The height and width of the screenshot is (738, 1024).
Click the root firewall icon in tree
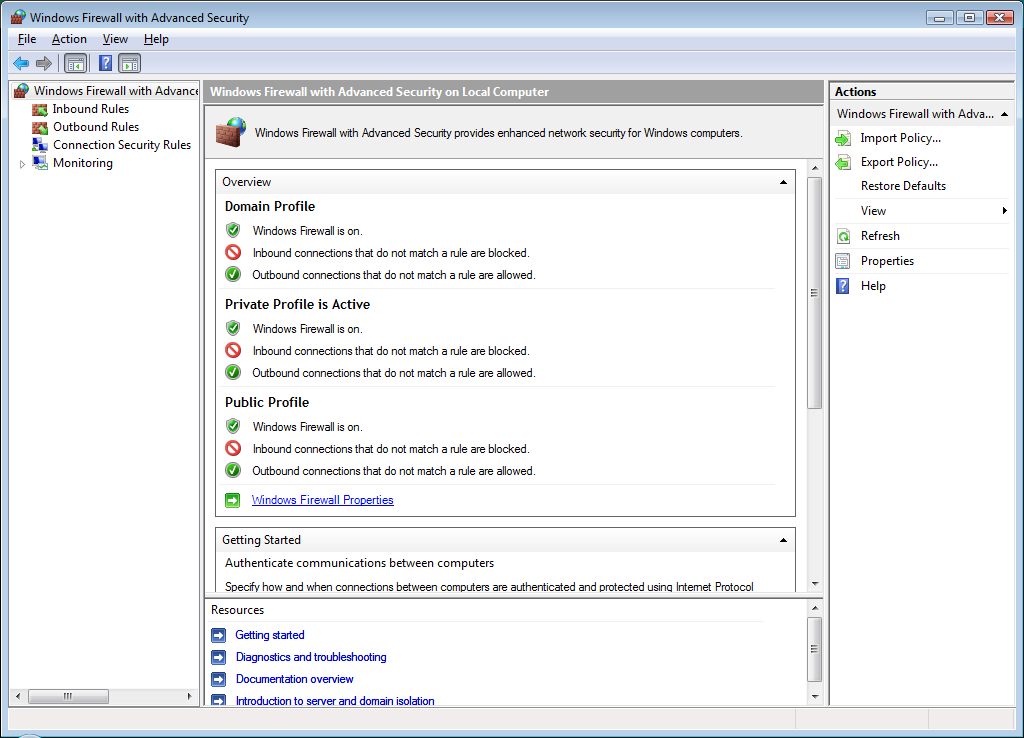[x=22, y=91]
